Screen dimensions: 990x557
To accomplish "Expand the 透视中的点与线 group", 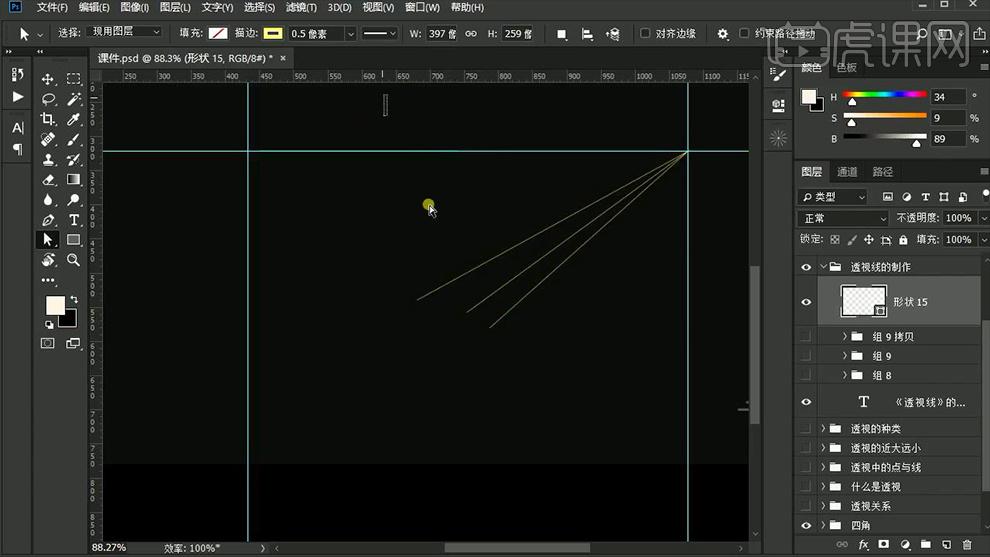I will (x=823, y=467).
